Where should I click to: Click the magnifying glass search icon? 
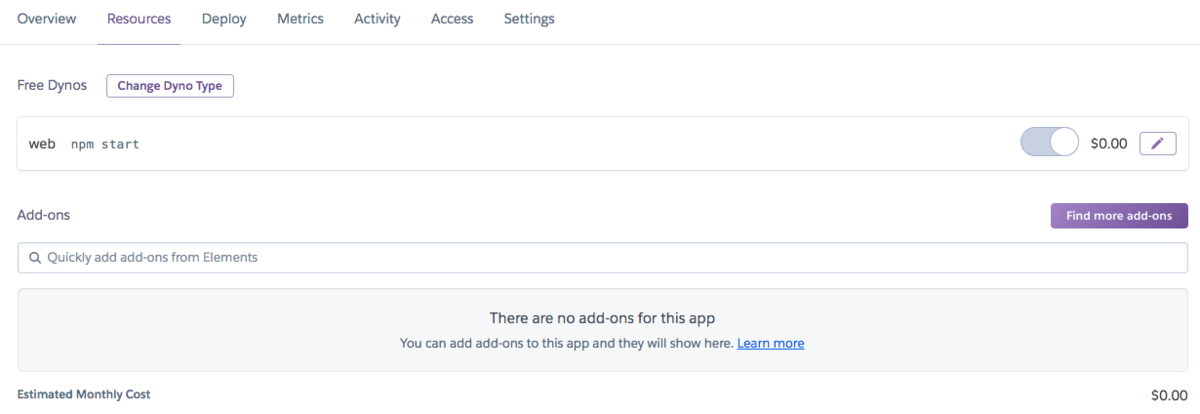click(x=35, y=258)
